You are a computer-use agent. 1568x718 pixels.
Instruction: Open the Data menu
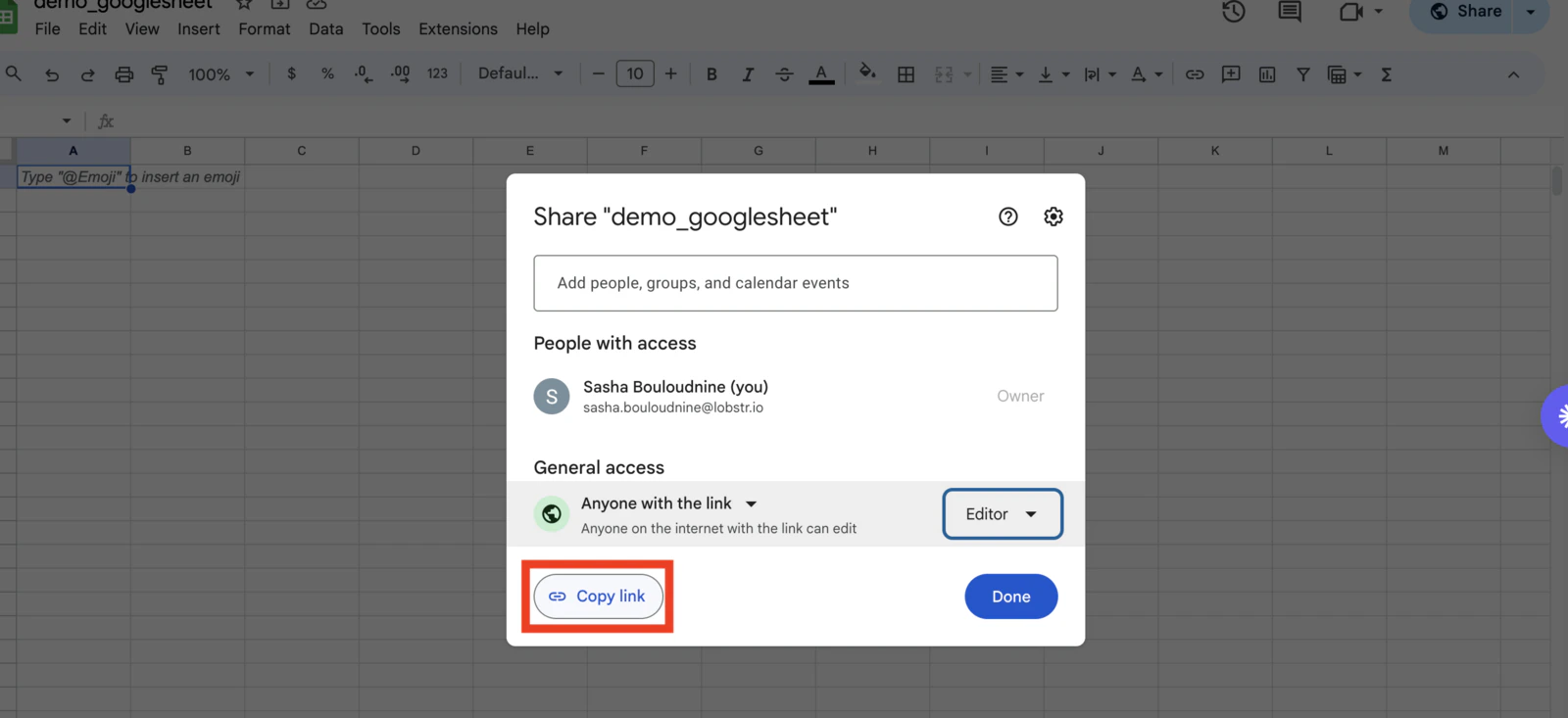tap(326, 29)
